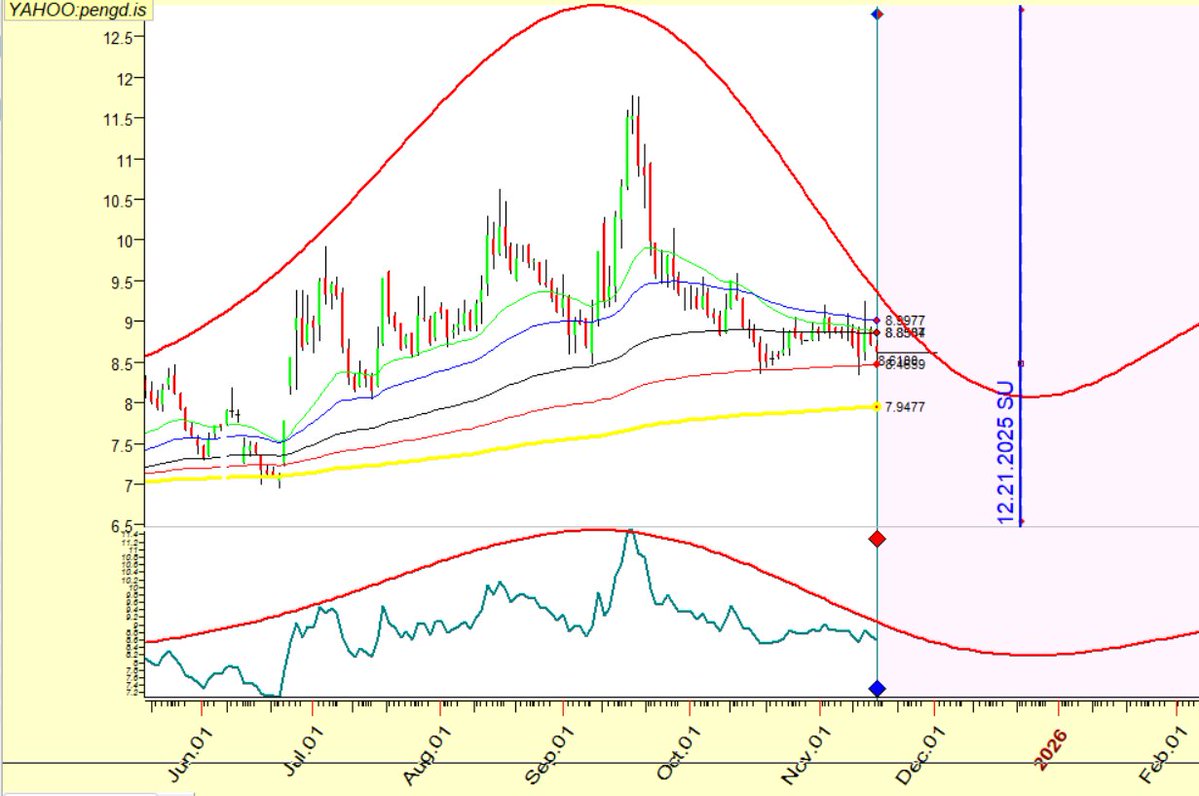Image resolution: width=1199 pixels, height=796 pixels.
Task: Select the blue moving average endpoint diamond at 8.9977
Action: [876, 320]
